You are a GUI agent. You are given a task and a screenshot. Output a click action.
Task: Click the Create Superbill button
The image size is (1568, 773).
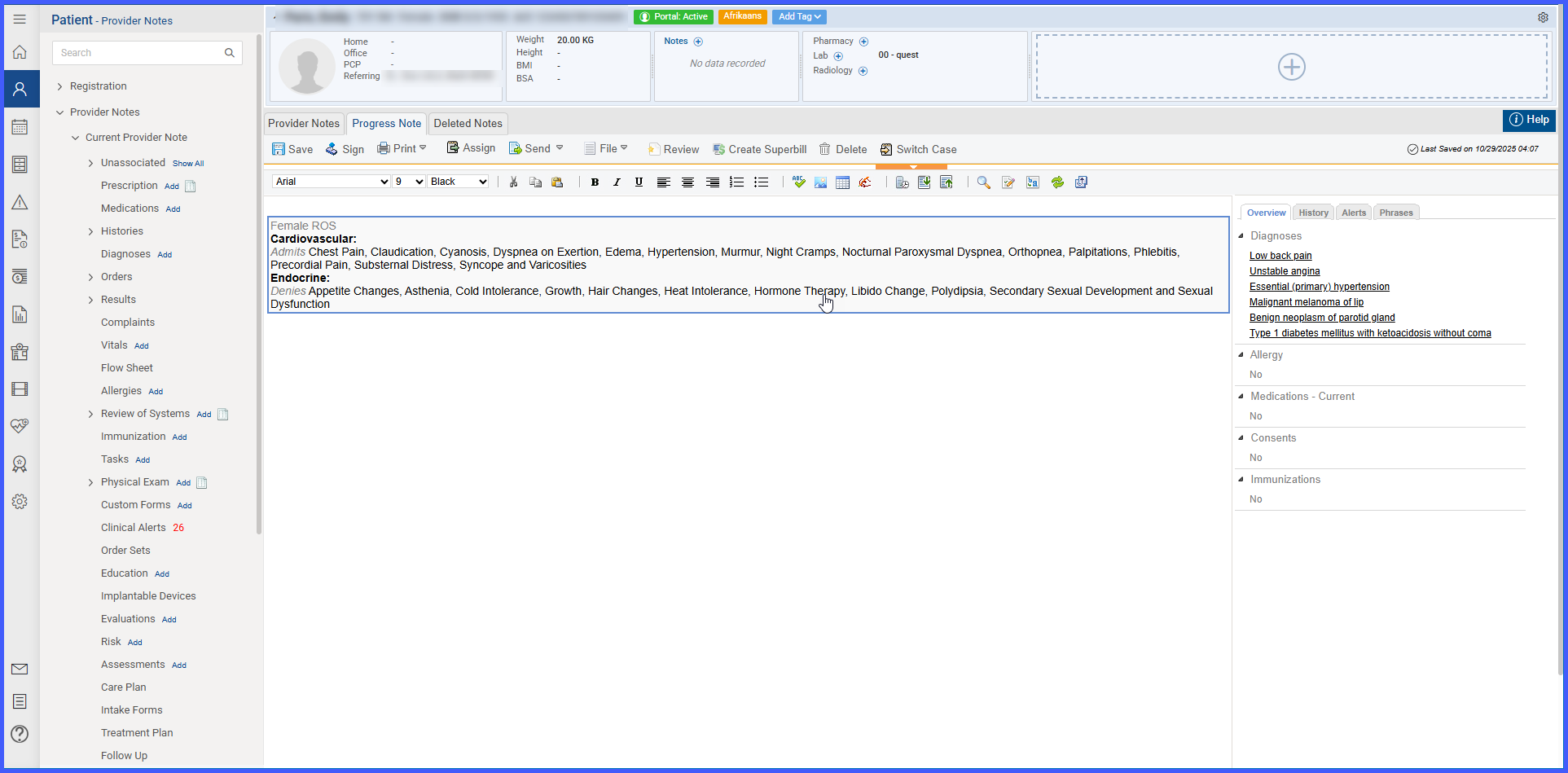tap(760, 149)
